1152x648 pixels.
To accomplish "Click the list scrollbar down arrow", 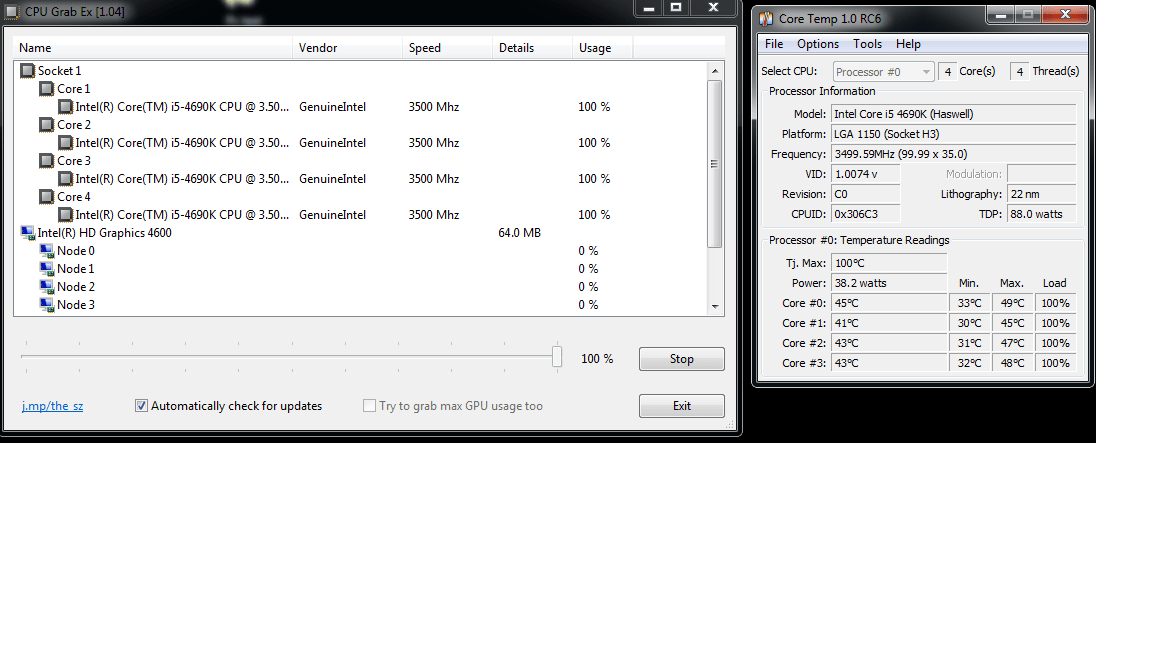I will point(715,306).
